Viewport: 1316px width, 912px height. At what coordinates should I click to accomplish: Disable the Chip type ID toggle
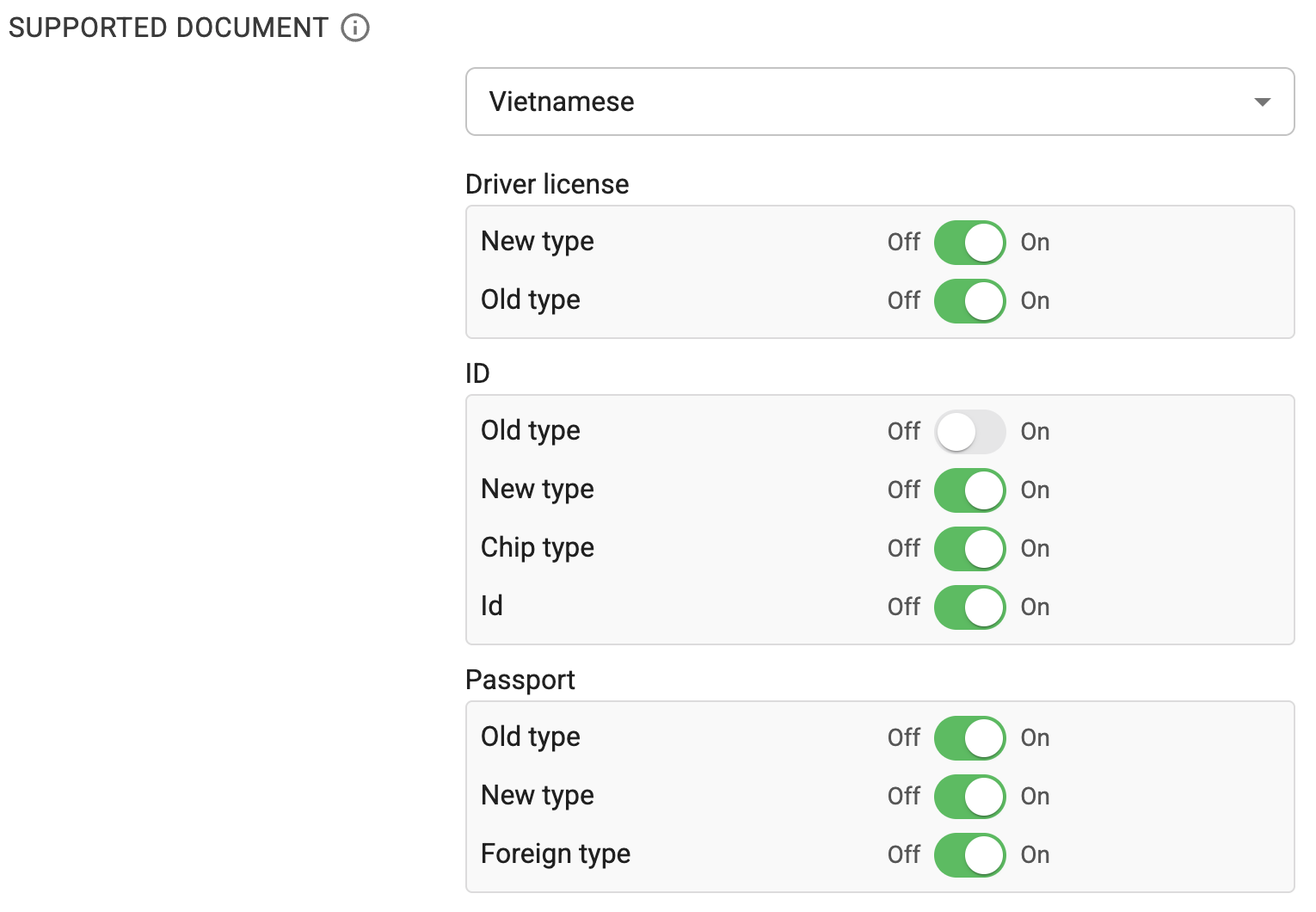pos(969,548)
